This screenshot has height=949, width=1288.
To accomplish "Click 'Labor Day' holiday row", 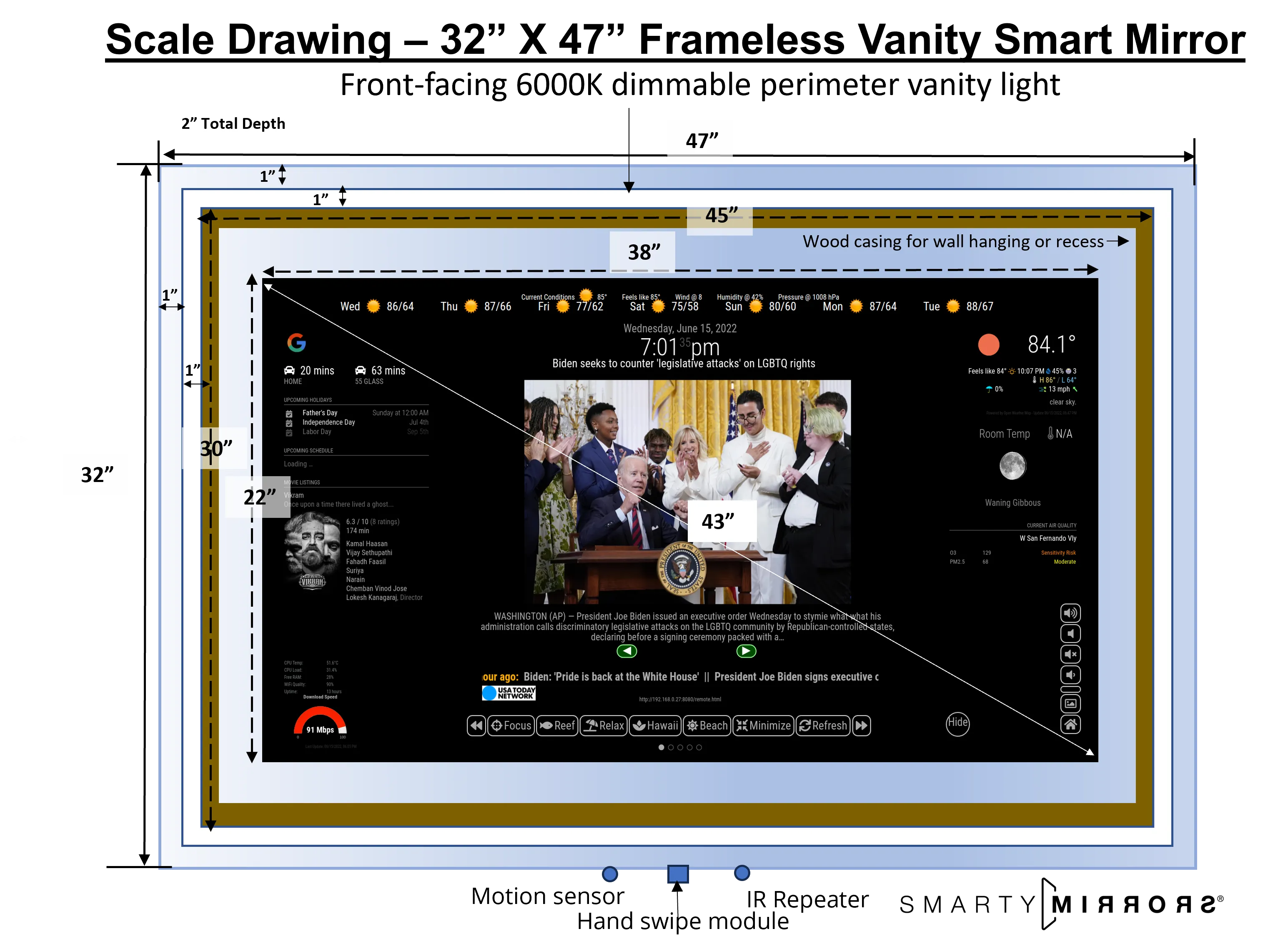I will pos(357,432).
